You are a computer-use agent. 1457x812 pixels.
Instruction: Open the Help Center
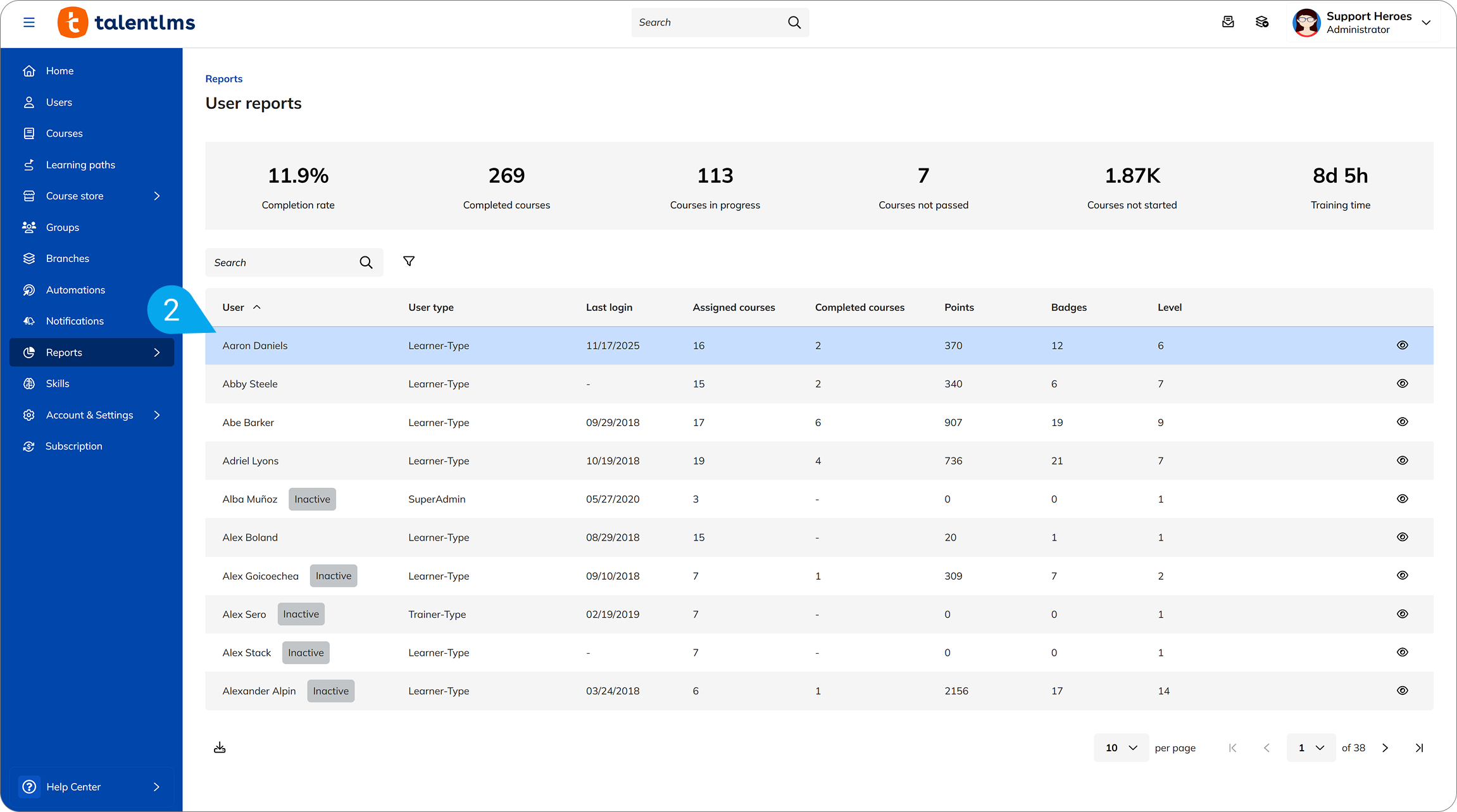coord(73,787)
